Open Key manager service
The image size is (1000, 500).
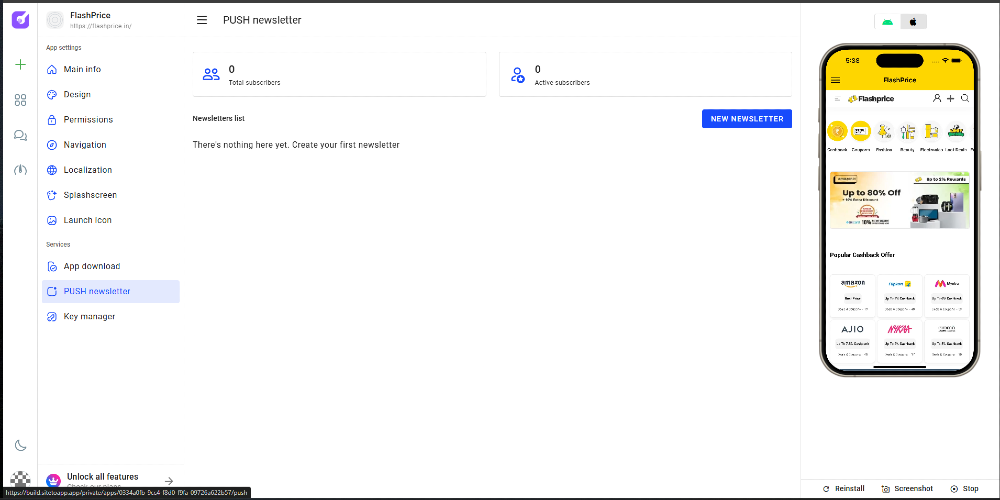[x=111, y=316]
